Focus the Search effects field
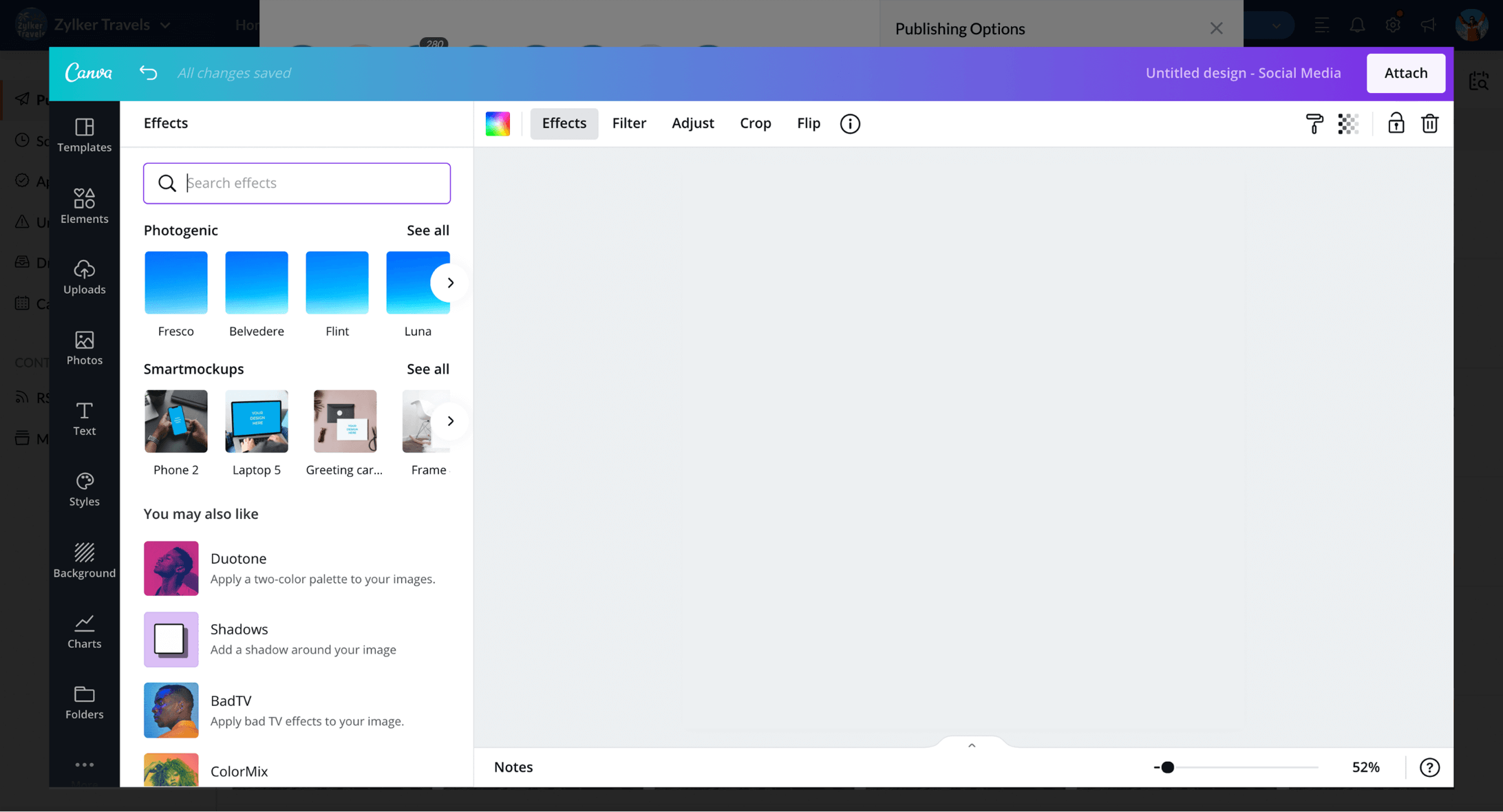The image size is (1503, 812). [310, 183]
